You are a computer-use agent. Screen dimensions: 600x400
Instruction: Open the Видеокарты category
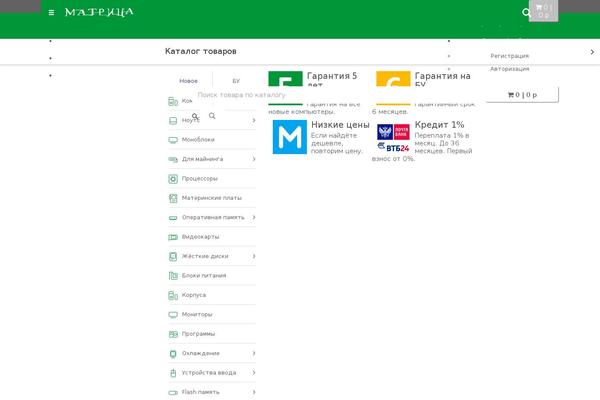[201, 237]
